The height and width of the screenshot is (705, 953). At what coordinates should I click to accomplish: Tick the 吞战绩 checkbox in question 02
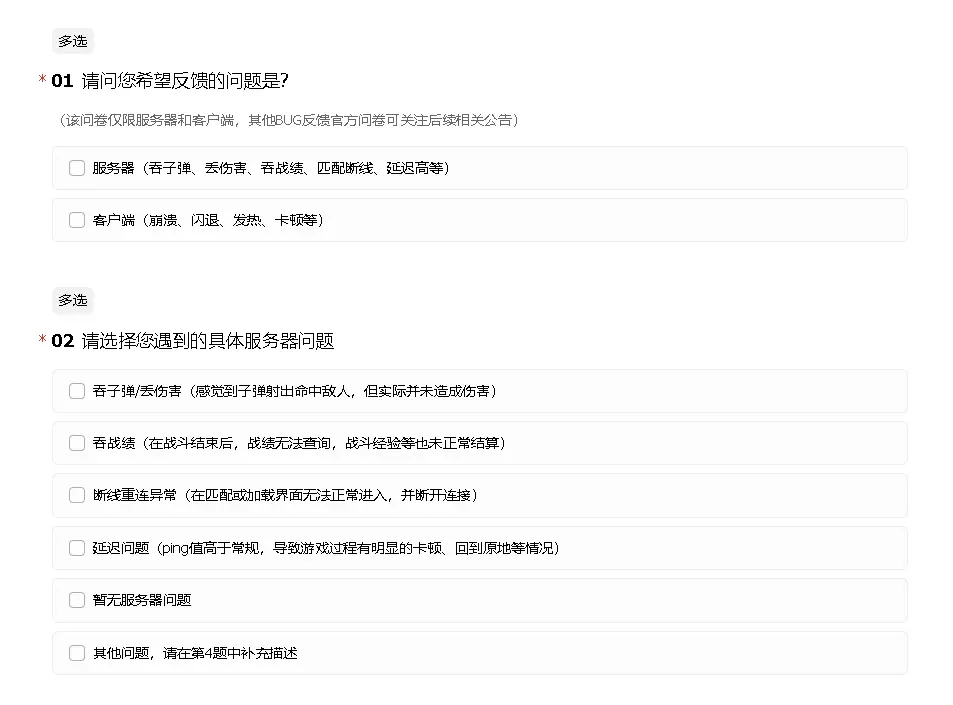tap(77, 443)
